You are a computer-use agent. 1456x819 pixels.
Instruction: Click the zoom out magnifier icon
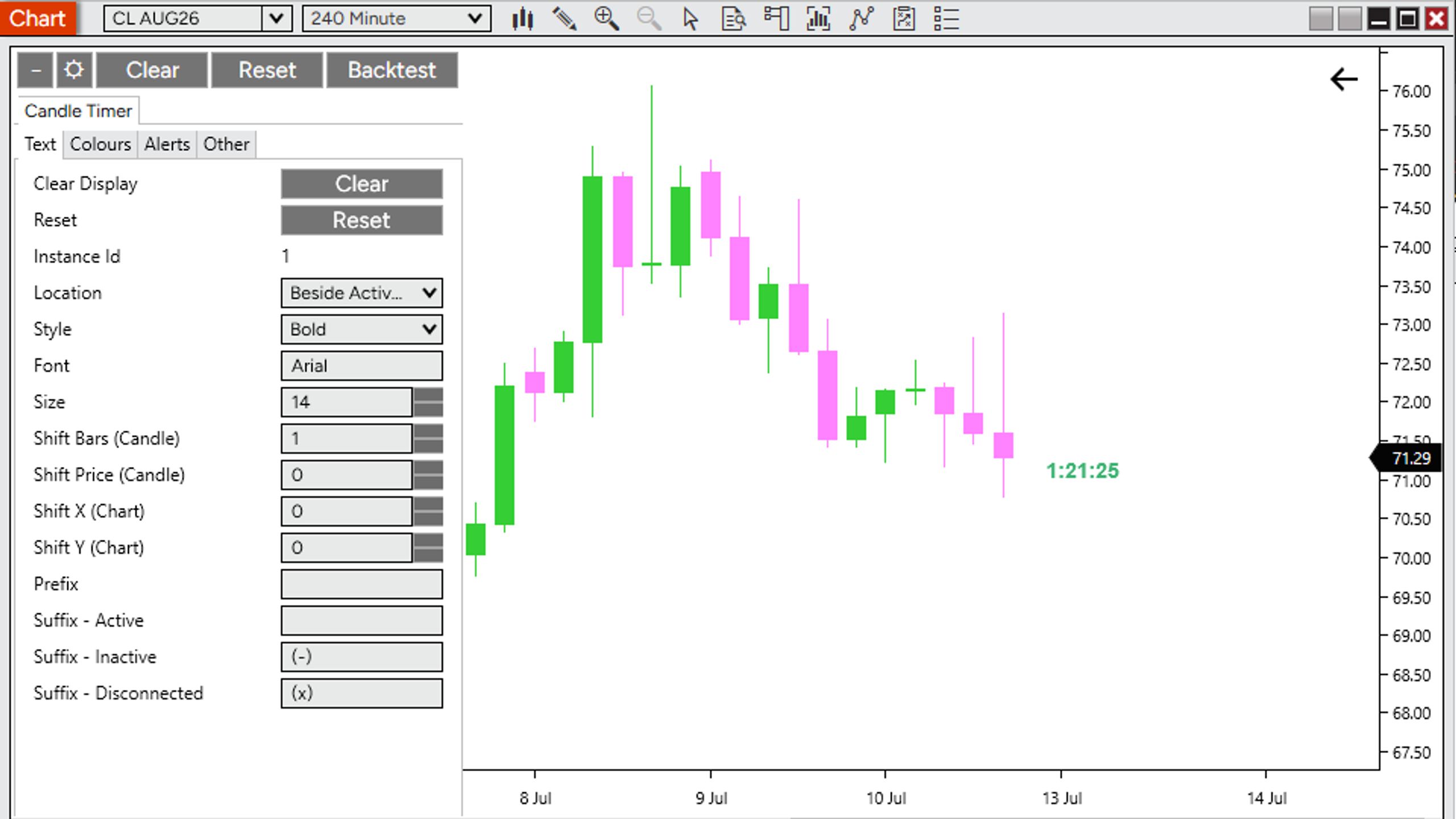648,19
